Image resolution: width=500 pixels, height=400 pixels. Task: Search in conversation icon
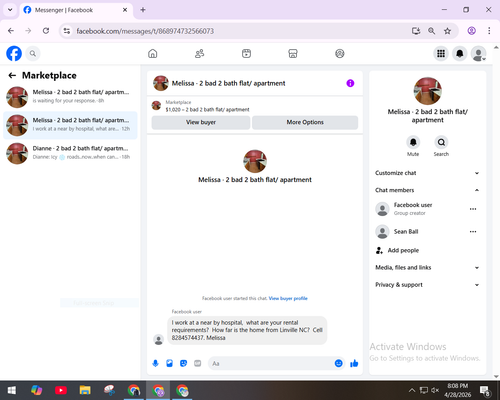[441, 142]
